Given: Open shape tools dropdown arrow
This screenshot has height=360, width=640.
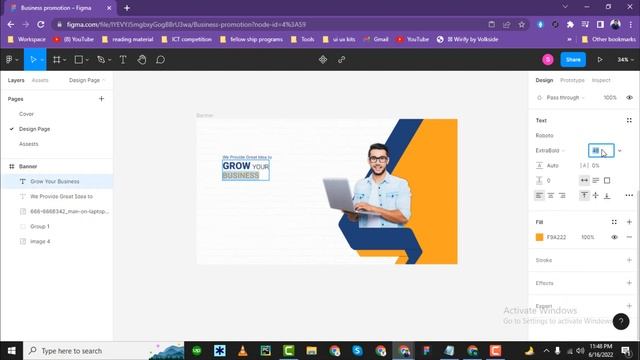Looking at the screenshot, I should (x=87, y=60).
